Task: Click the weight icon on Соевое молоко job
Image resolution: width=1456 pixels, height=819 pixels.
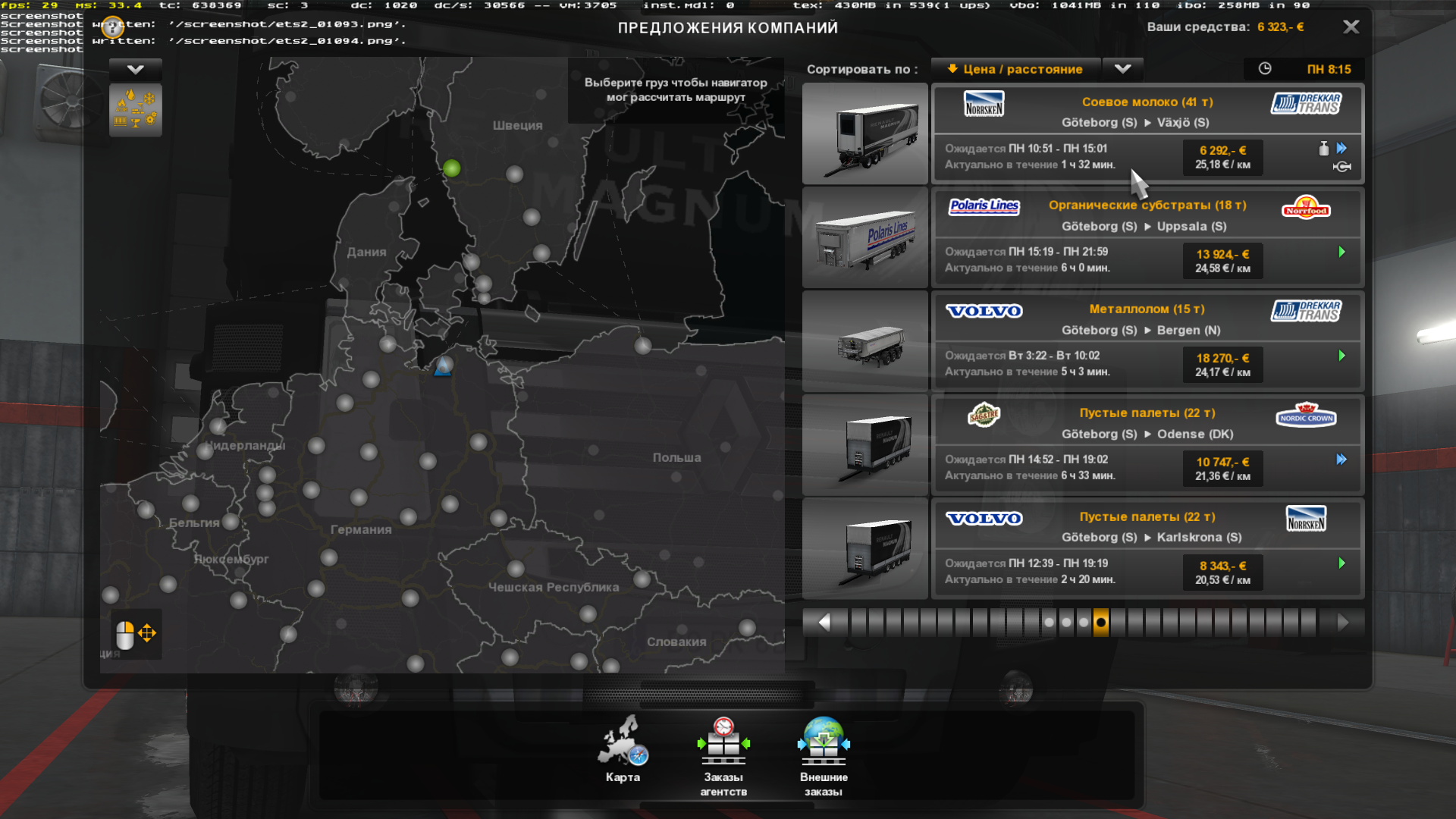Action: [1324, 148]
